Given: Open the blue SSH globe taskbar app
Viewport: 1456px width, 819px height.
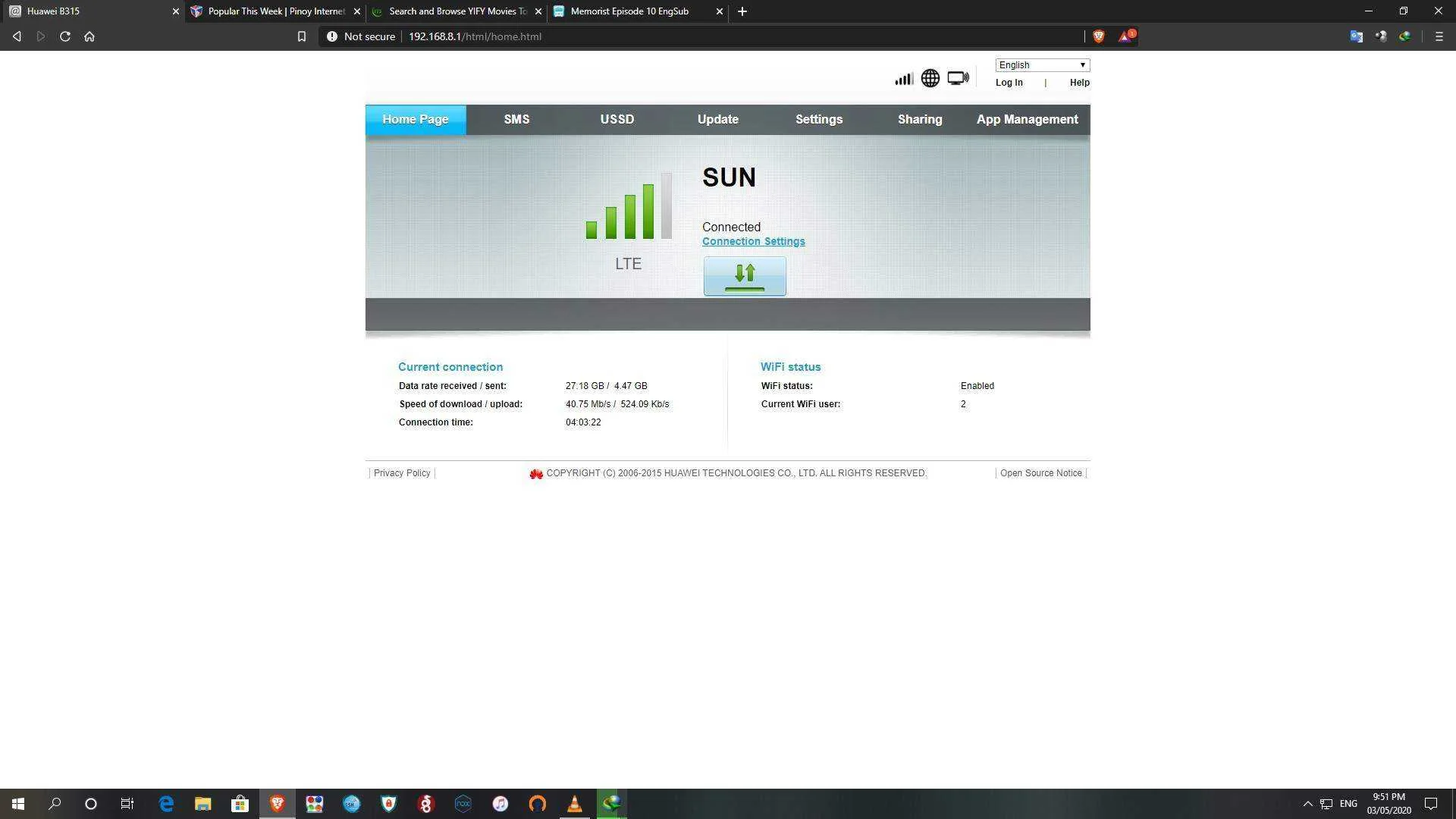Looking at the screenshot, I should click(x=351, y=804).
